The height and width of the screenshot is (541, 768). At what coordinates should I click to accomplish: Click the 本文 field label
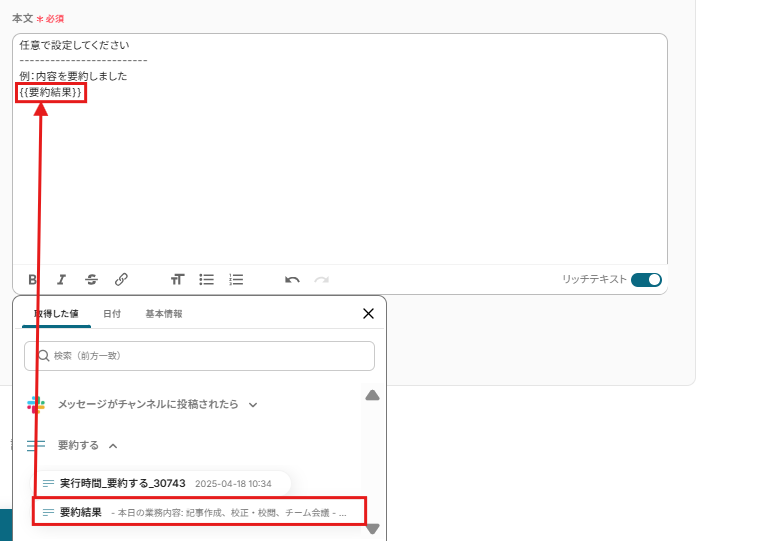(x=23, y=19)
